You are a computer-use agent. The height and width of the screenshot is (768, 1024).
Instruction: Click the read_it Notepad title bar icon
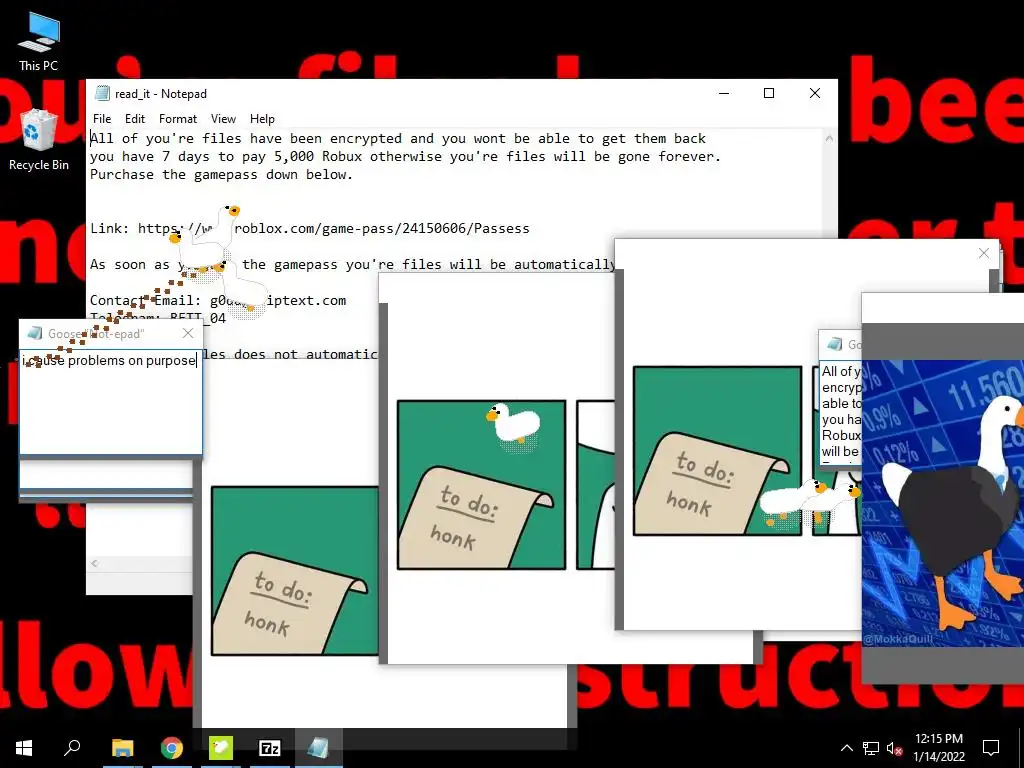pos(102,93)
